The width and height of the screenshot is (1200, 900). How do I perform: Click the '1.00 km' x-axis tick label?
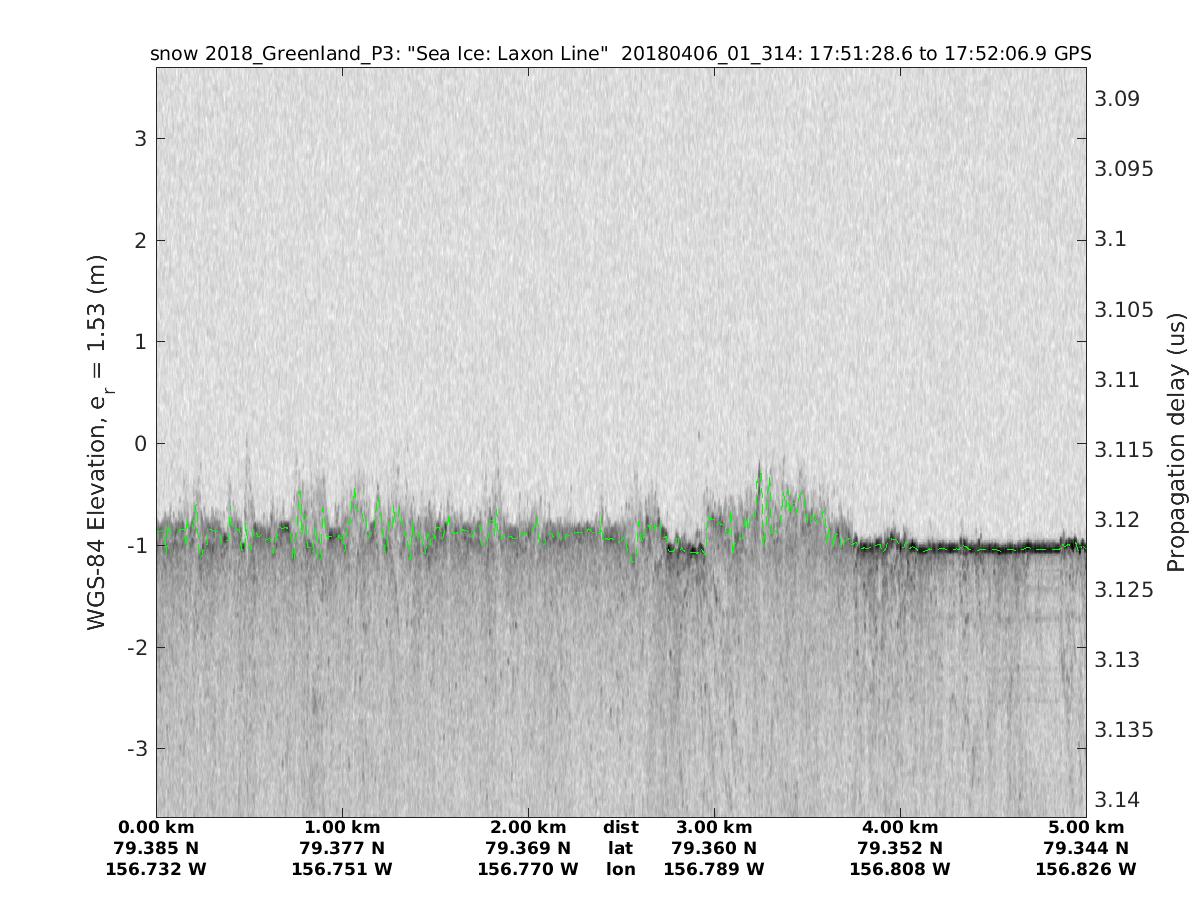pyautogui.click(x=342, y=827)
